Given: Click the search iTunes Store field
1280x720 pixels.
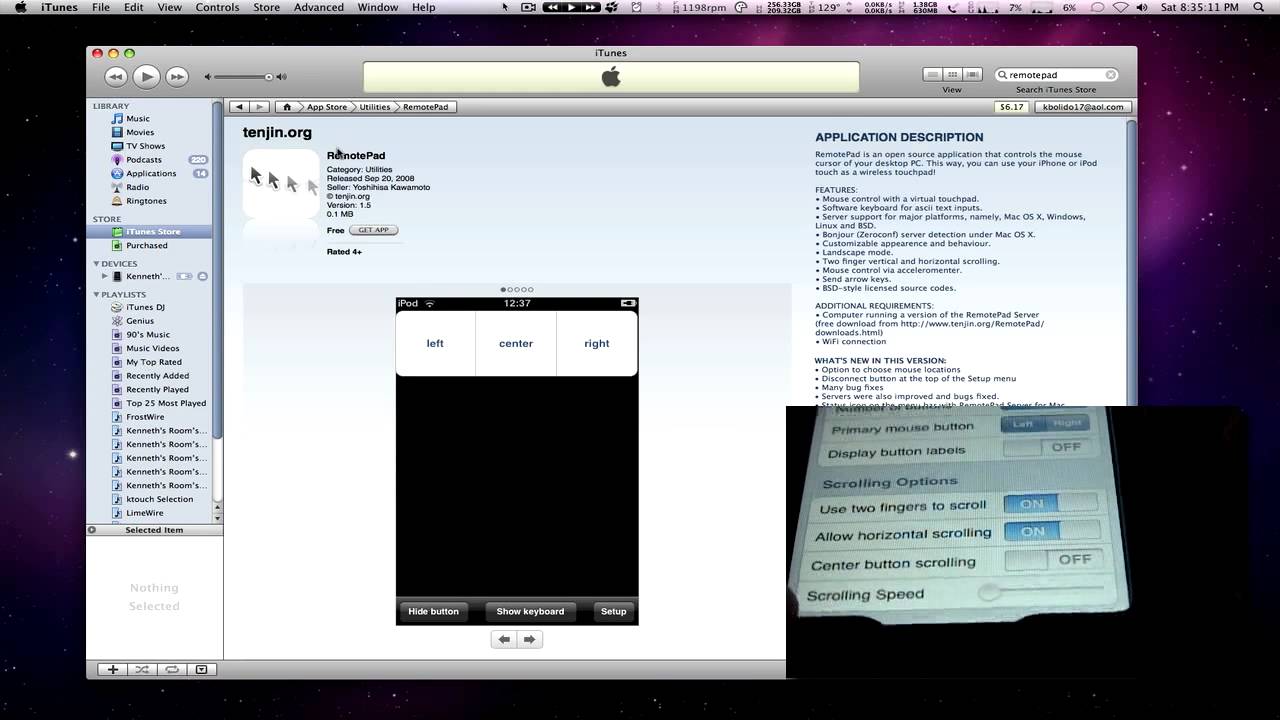Looking at the screenshot, I should point(1056,75).
